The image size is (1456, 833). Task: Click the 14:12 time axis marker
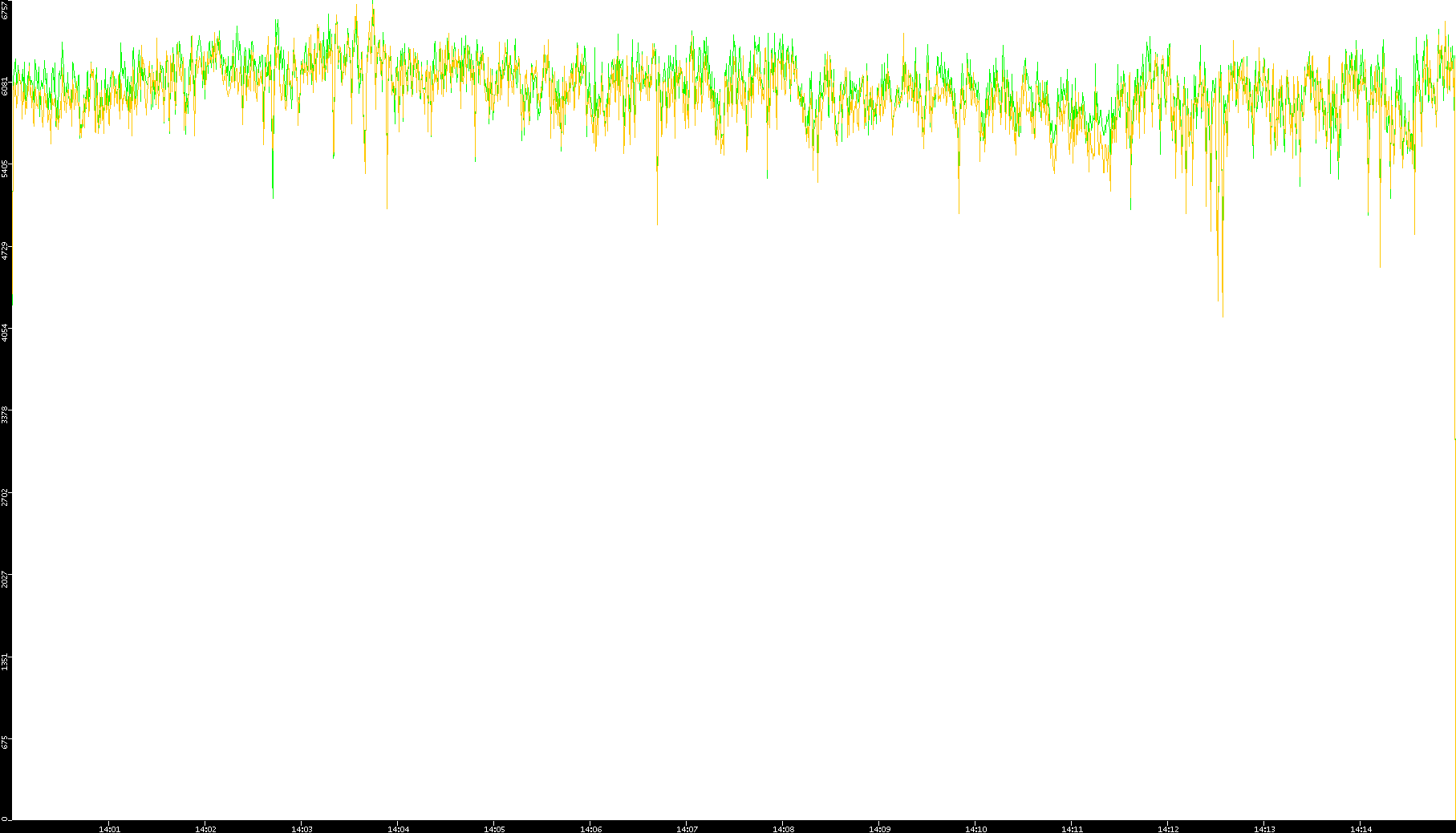[1168, 828]
